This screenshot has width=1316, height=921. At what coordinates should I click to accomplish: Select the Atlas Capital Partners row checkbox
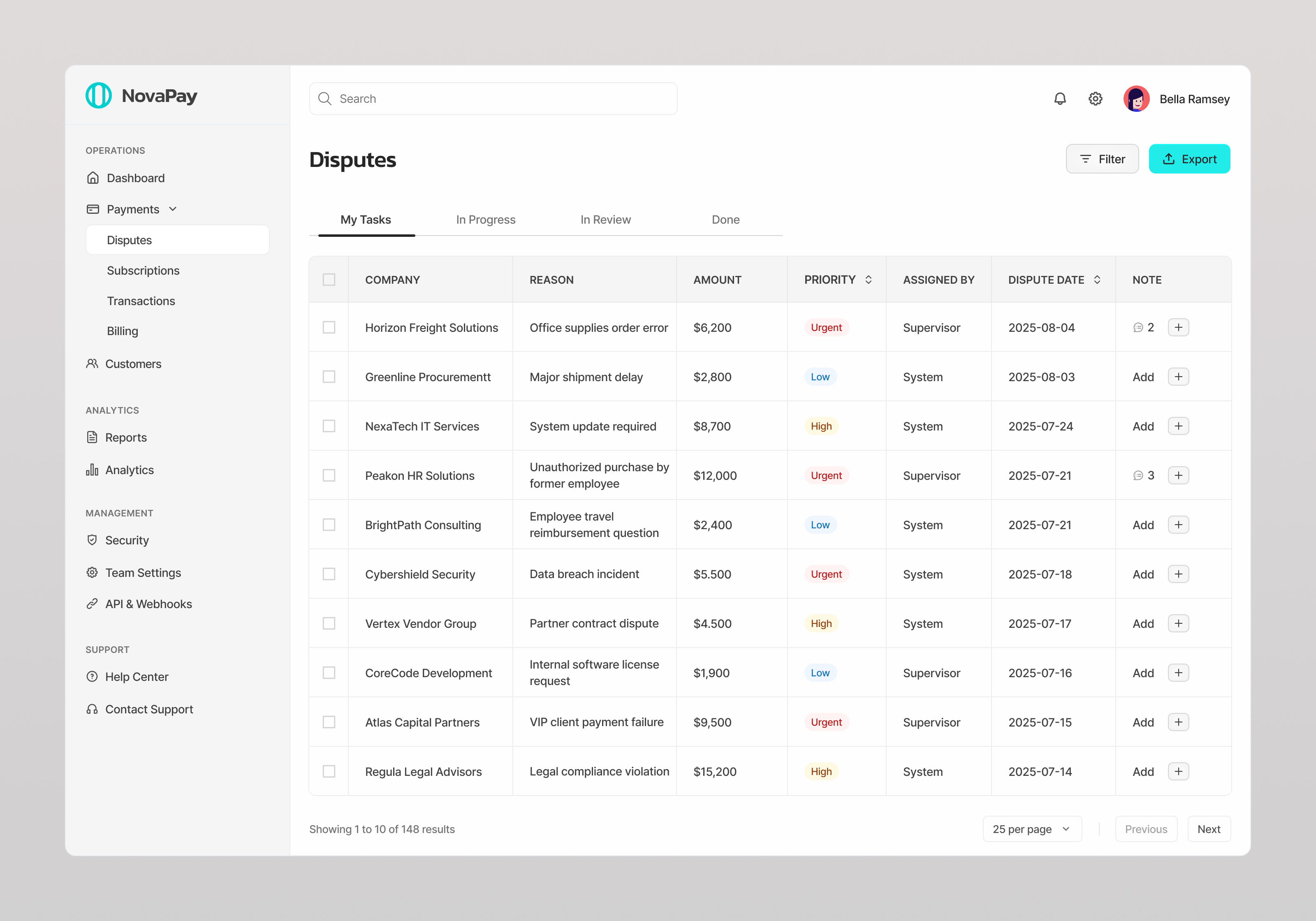[329, 722]
